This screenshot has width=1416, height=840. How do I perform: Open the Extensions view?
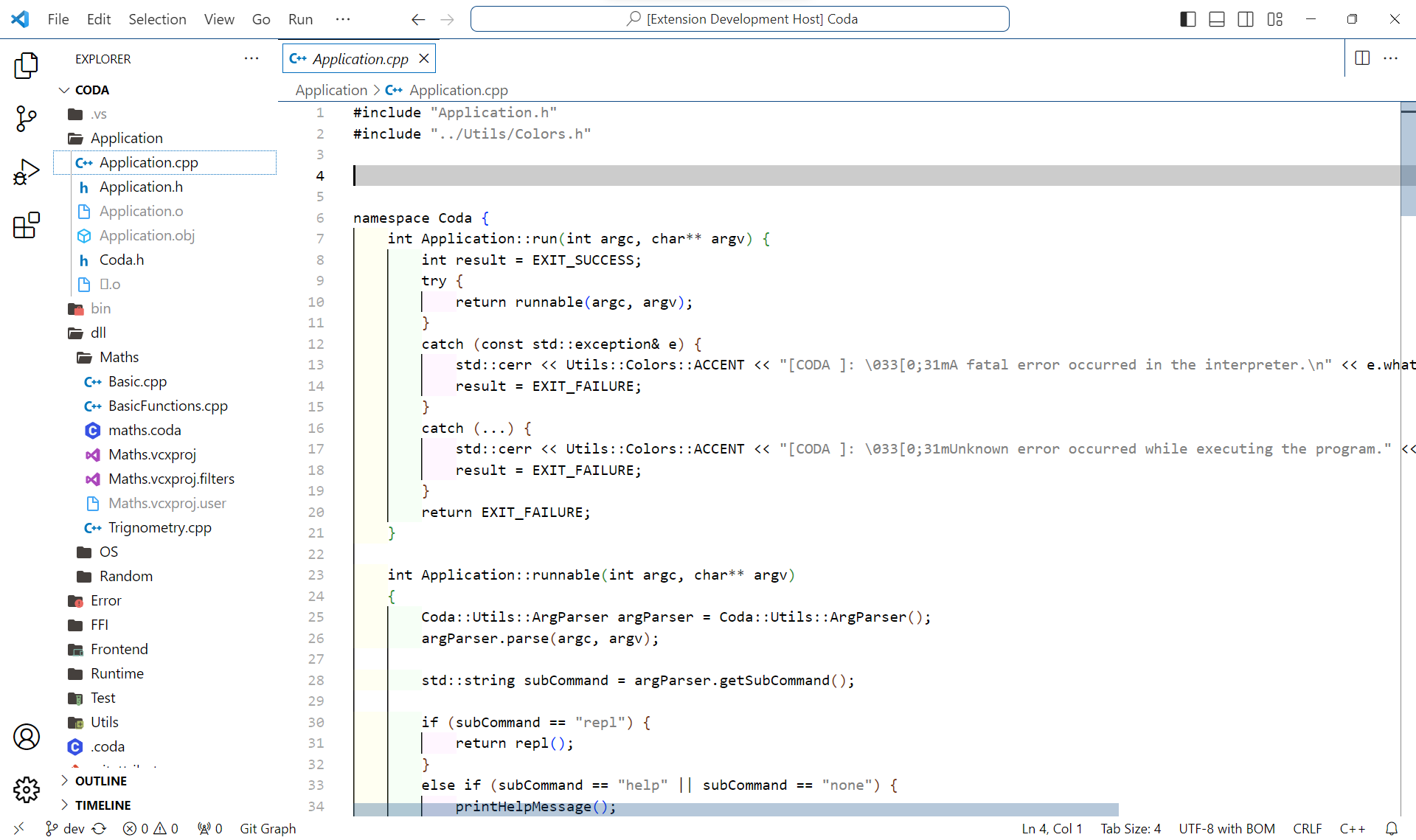coord(27,226)
